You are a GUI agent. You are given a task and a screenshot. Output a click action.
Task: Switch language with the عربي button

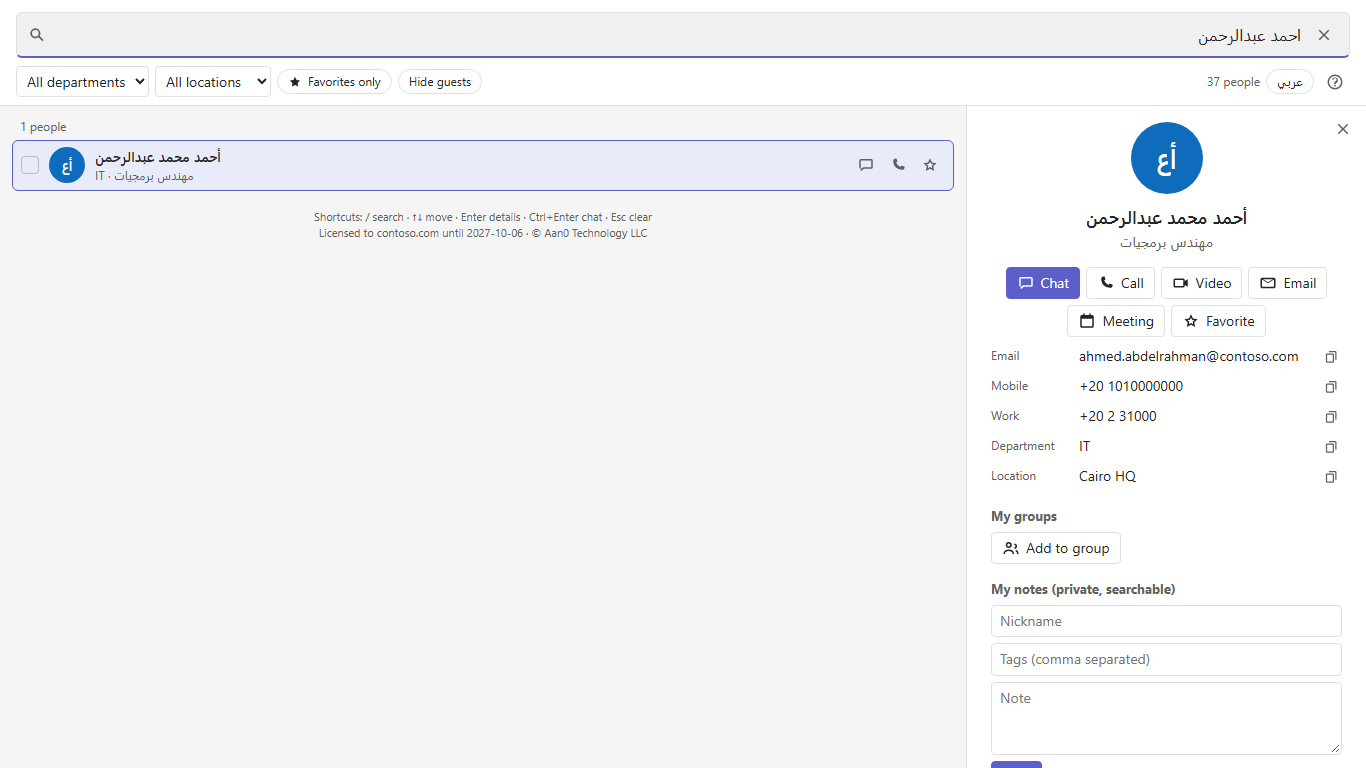(x=1290, y=82)
